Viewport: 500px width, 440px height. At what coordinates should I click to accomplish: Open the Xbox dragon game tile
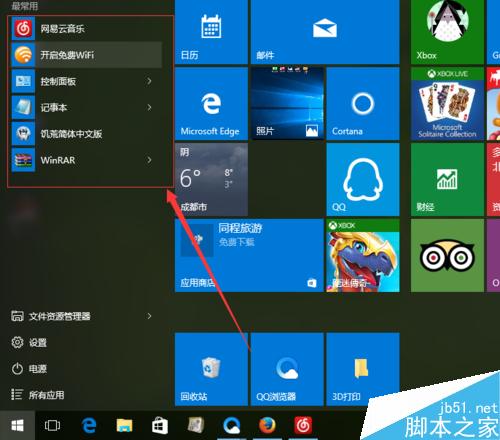363,255
